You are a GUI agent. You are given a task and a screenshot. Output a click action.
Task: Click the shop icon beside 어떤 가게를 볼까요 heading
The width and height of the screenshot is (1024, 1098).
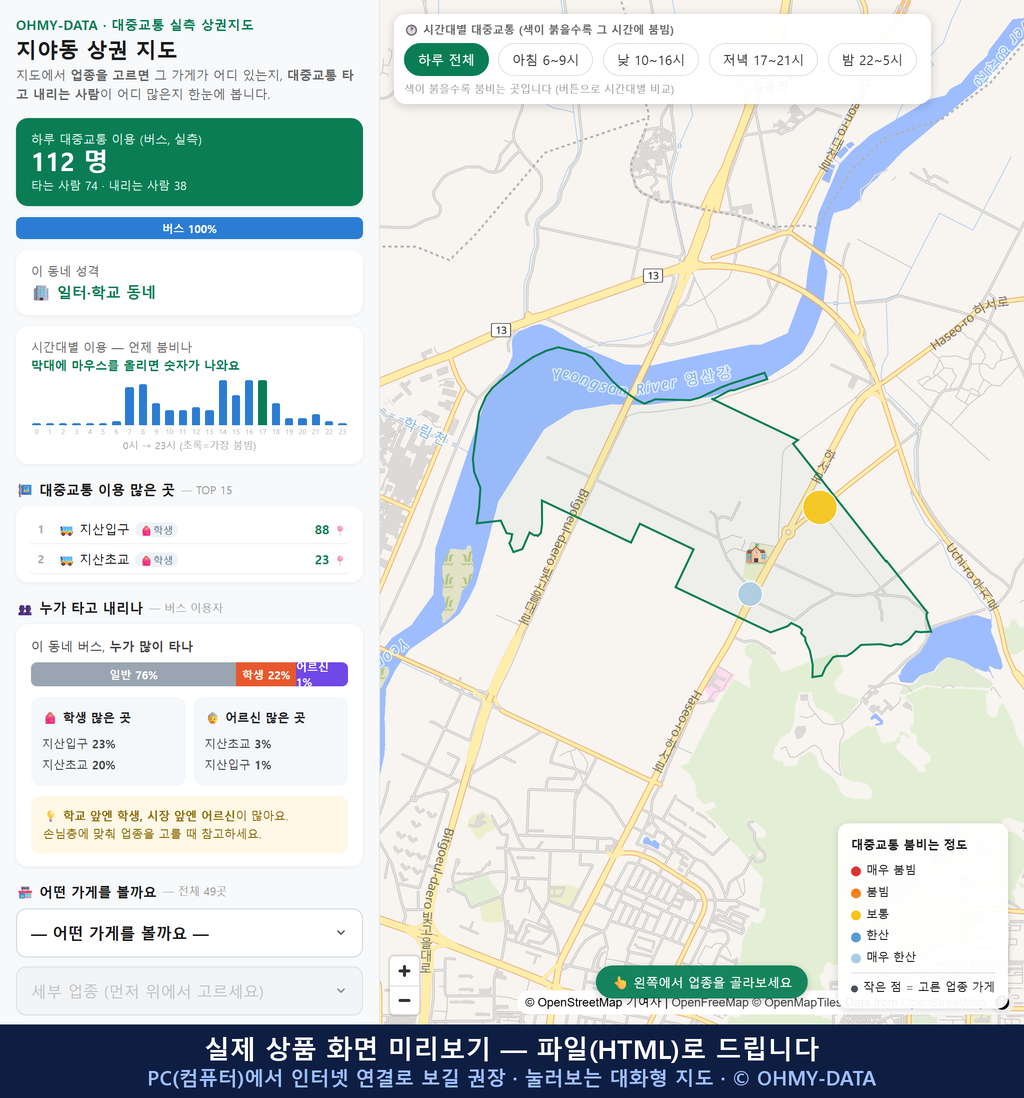(25, 892)
